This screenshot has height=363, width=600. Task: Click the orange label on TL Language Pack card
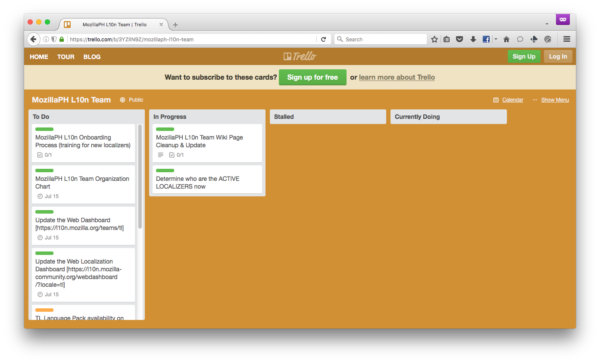[x=44, y=310]
